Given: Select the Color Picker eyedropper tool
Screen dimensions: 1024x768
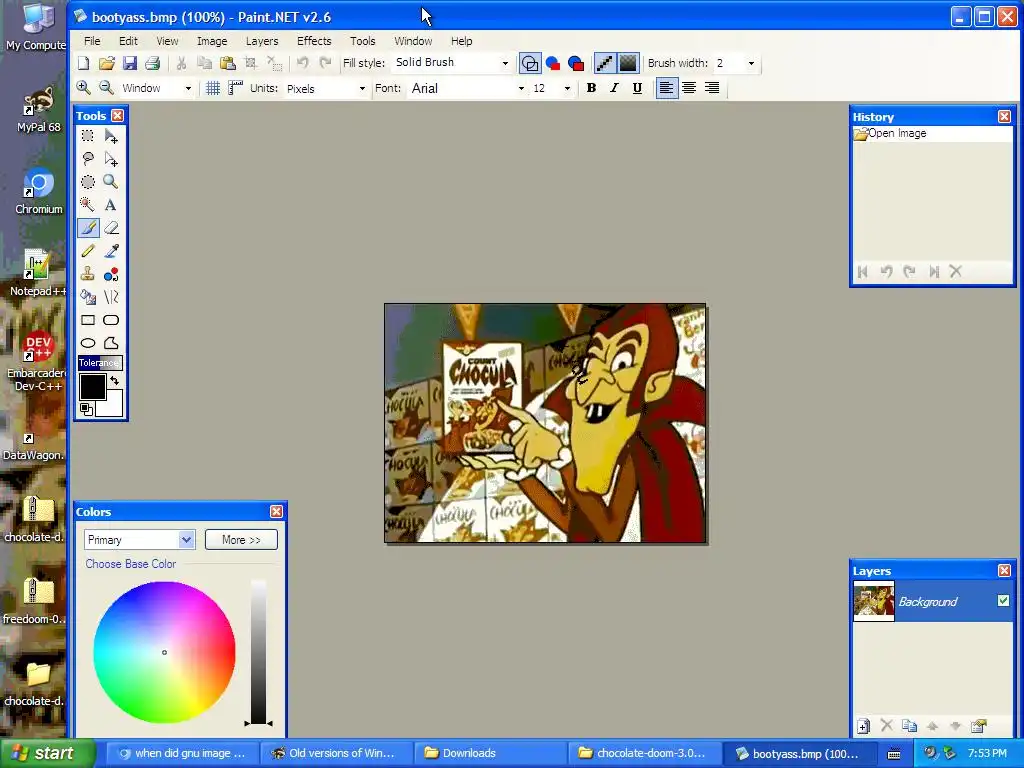Looking at the screenshot, I should 111,251.
